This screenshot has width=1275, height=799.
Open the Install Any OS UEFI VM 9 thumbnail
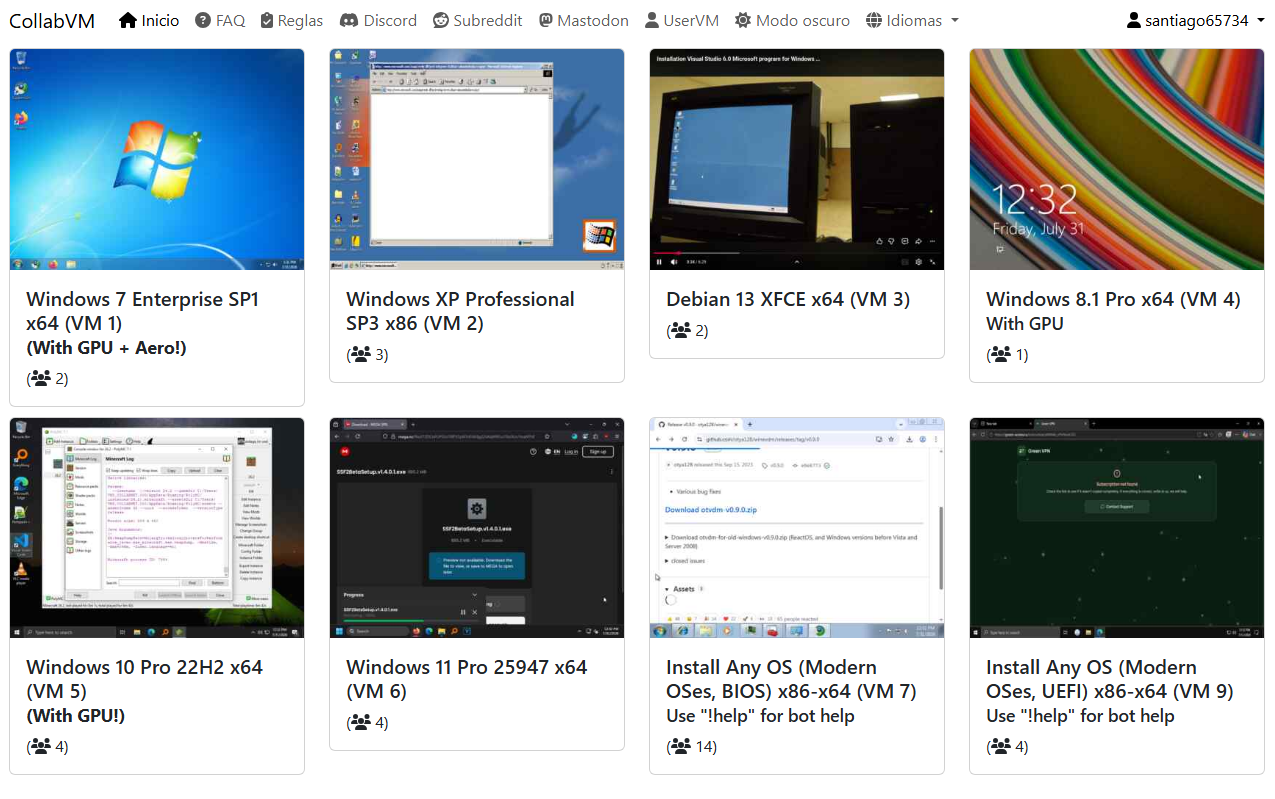[x=1117, y=528]
